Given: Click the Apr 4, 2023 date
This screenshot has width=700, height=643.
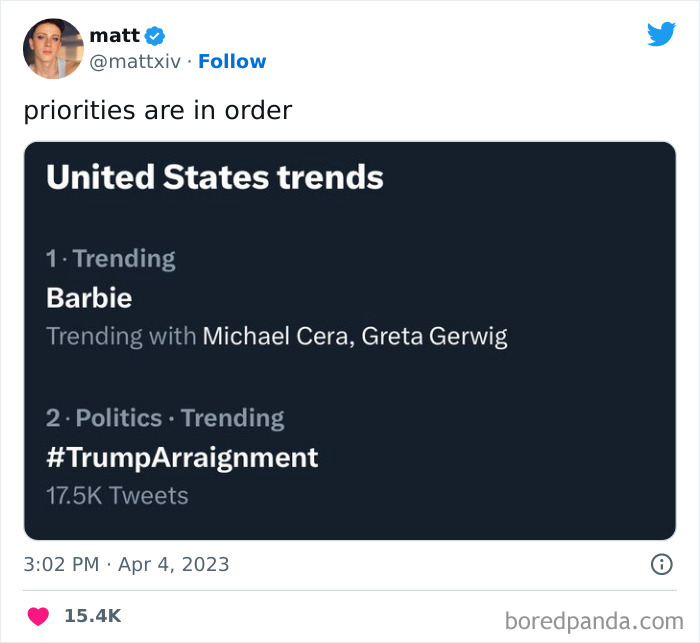Looking at the screenshot, I should (174, 565).
